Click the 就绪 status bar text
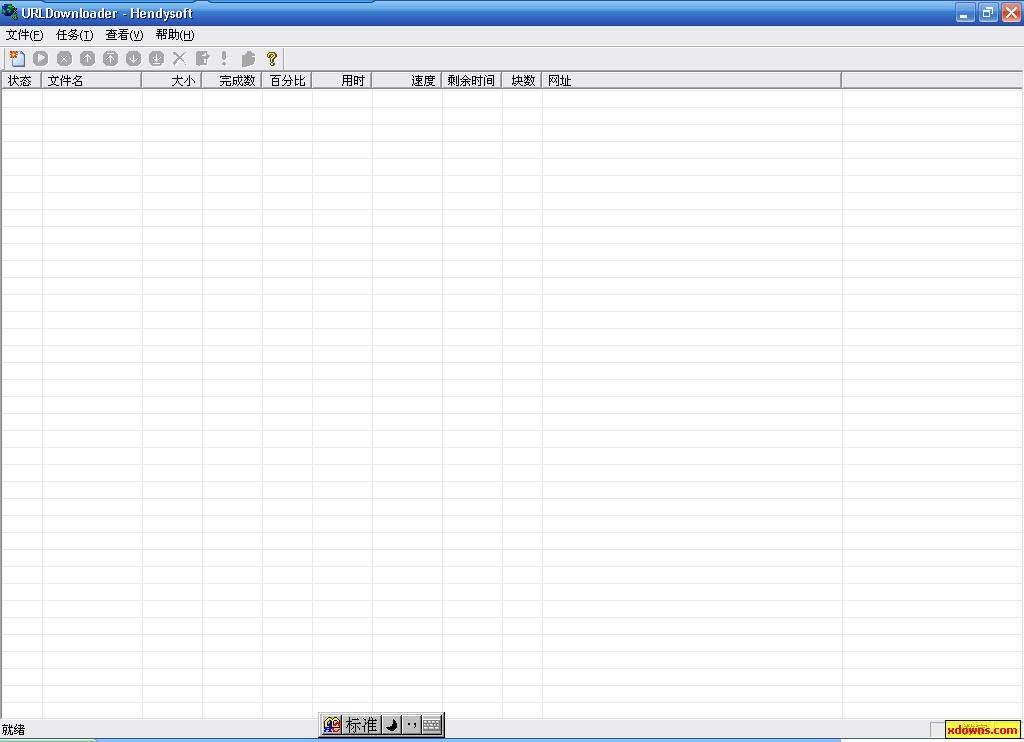Viewport: 1024px width, 742px height. point(13,730)
